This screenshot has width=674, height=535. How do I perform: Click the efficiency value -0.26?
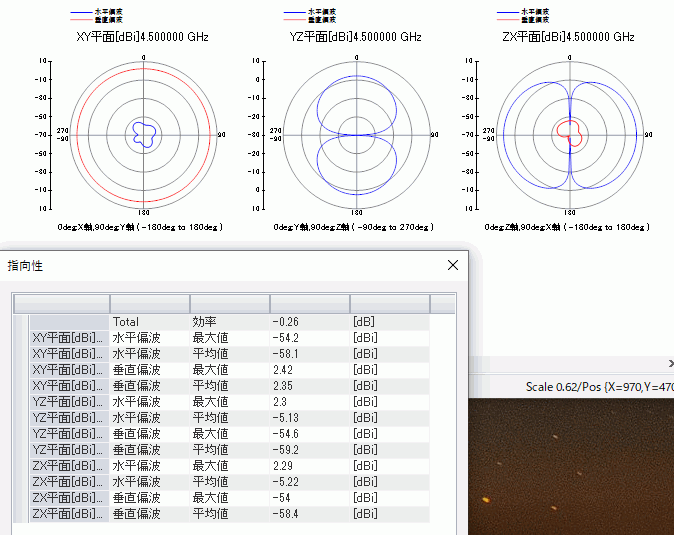pyautogui.click(x=285, y=322)
